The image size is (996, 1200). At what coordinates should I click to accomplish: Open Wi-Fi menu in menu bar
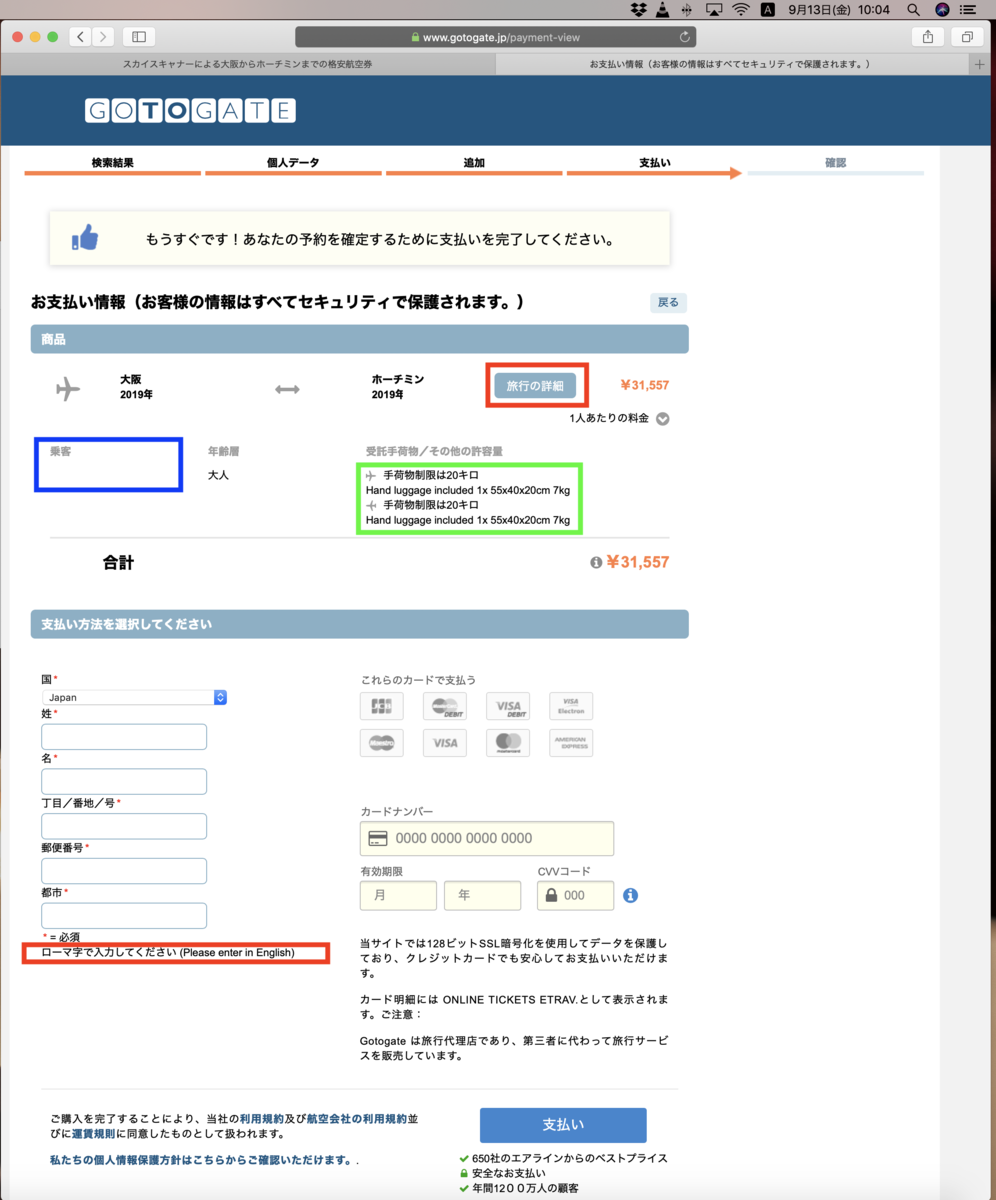(741, 10)
